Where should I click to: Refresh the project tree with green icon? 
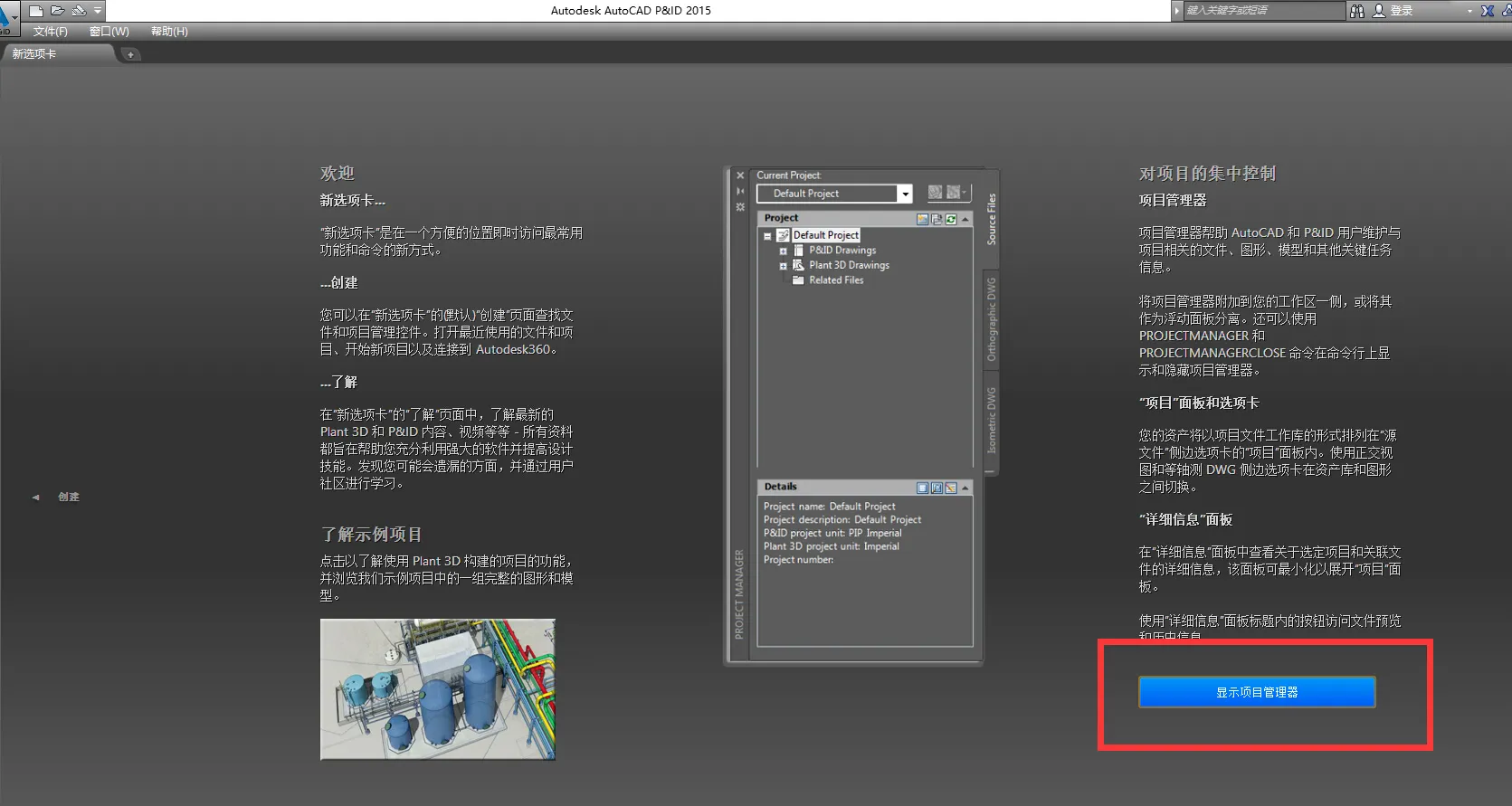951,219
